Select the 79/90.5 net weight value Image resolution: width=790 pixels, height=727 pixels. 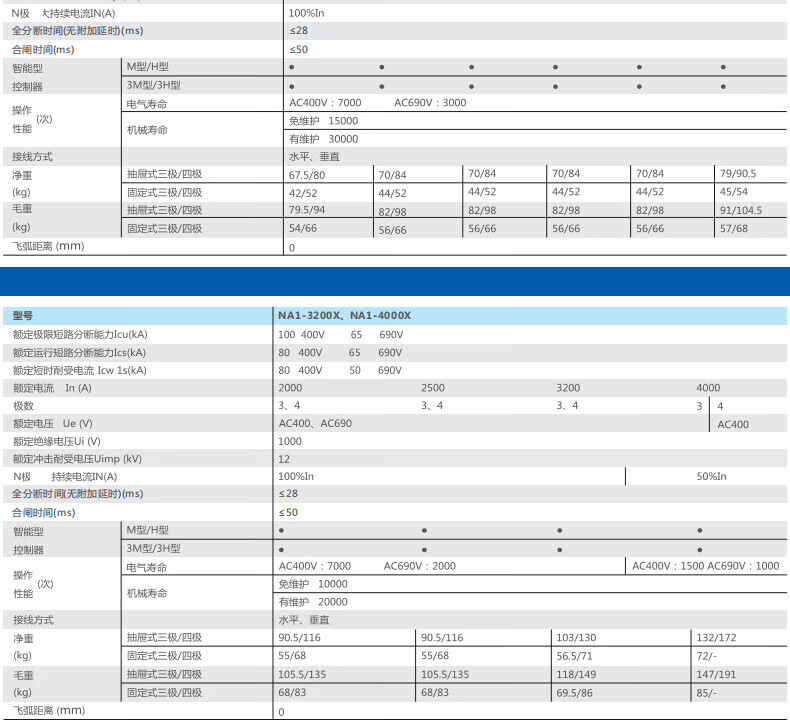point(738,174)
